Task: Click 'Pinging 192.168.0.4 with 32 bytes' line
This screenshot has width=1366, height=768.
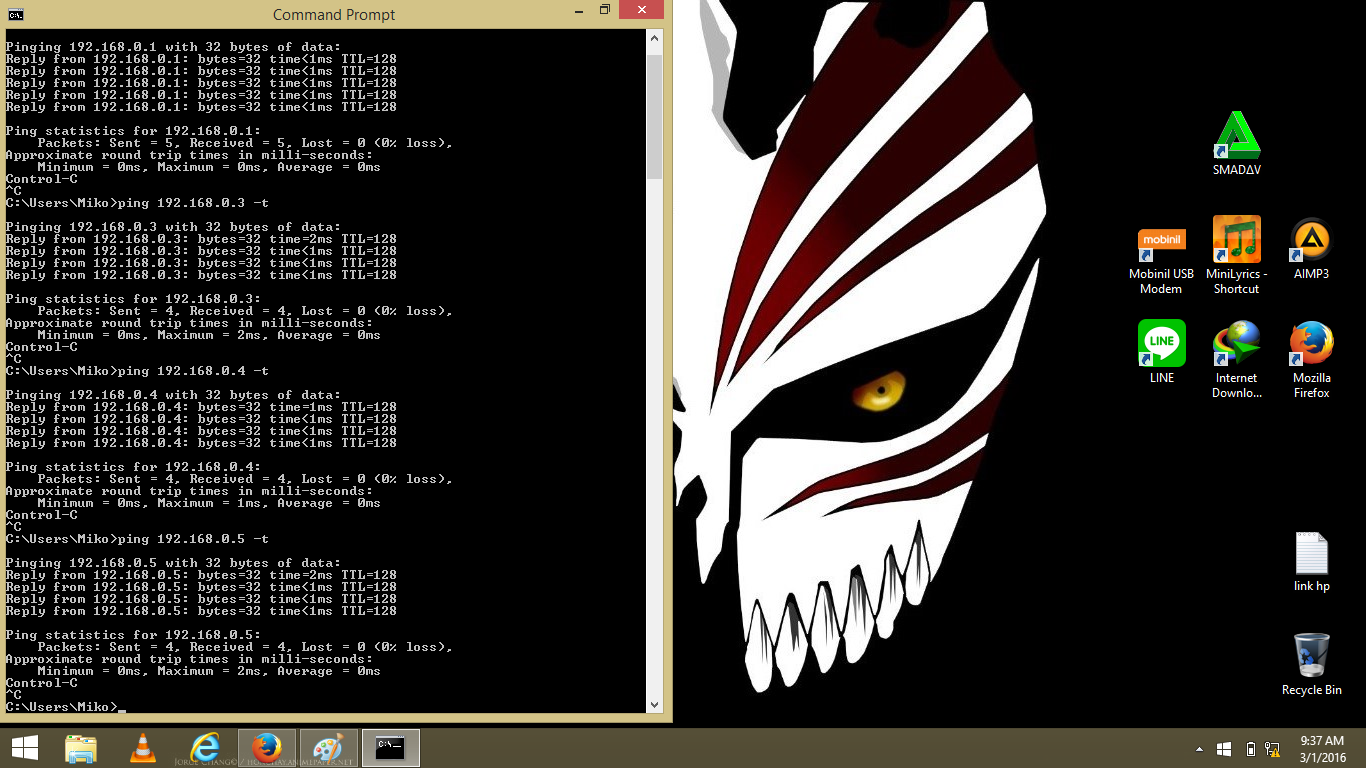Action: click(x=173, y=395)
